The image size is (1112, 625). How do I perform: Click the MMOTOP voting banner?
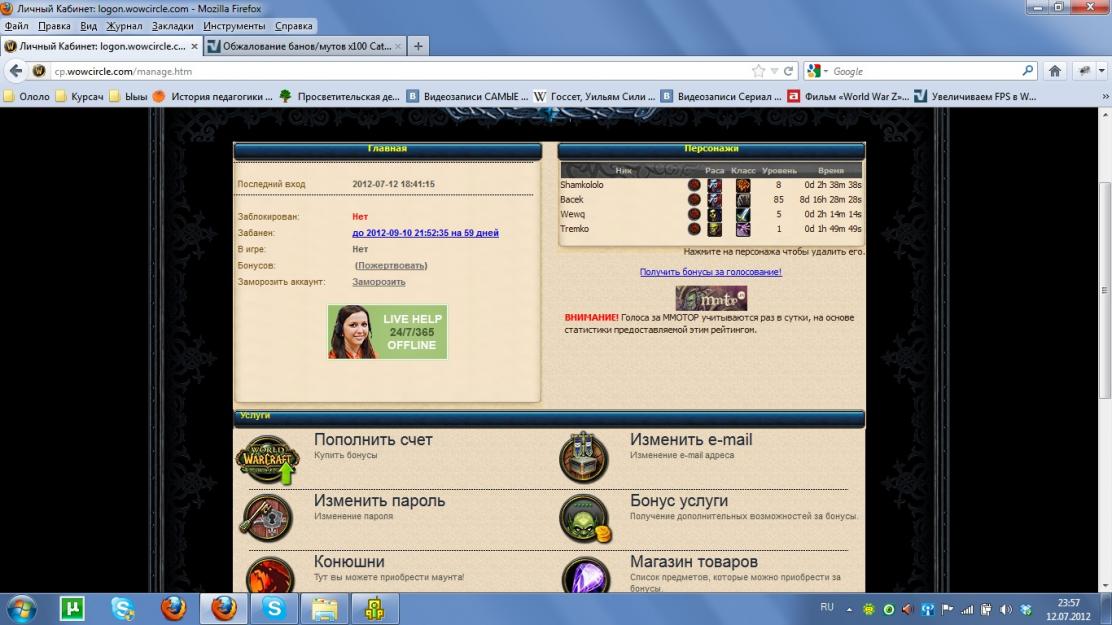coord(710,298)
